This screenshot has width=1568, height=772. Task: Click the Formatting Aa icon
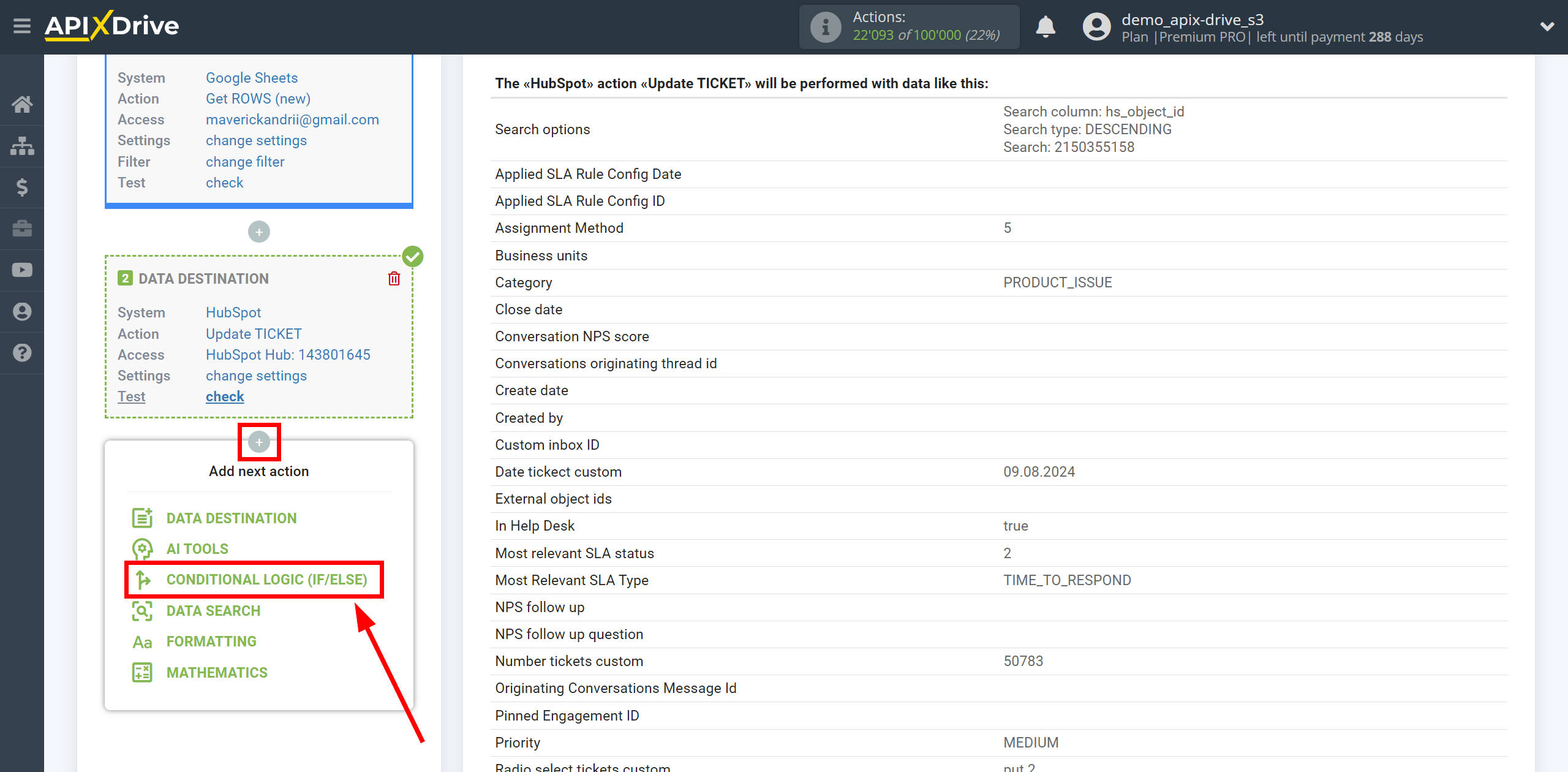(x=142, y=641)
